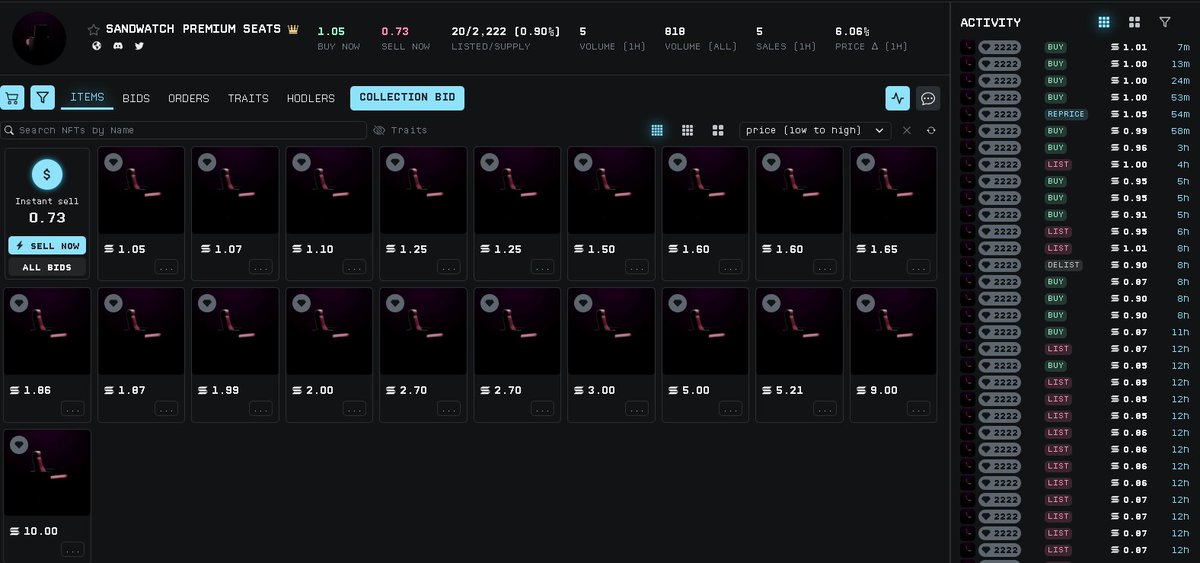The image size is (1200, 563).
Task: Select the smallest grid view for items
Action: 657,130
